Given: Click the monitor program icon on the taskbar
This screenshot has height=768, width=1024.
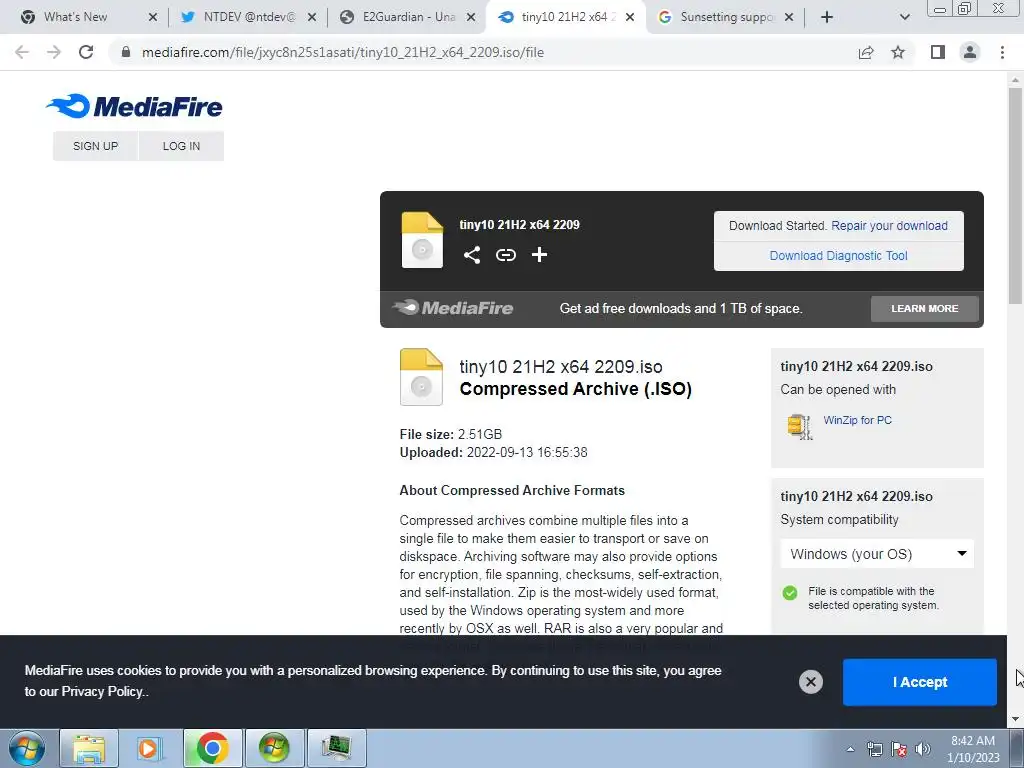Looking at the screenshot, I should click(336, 748).
